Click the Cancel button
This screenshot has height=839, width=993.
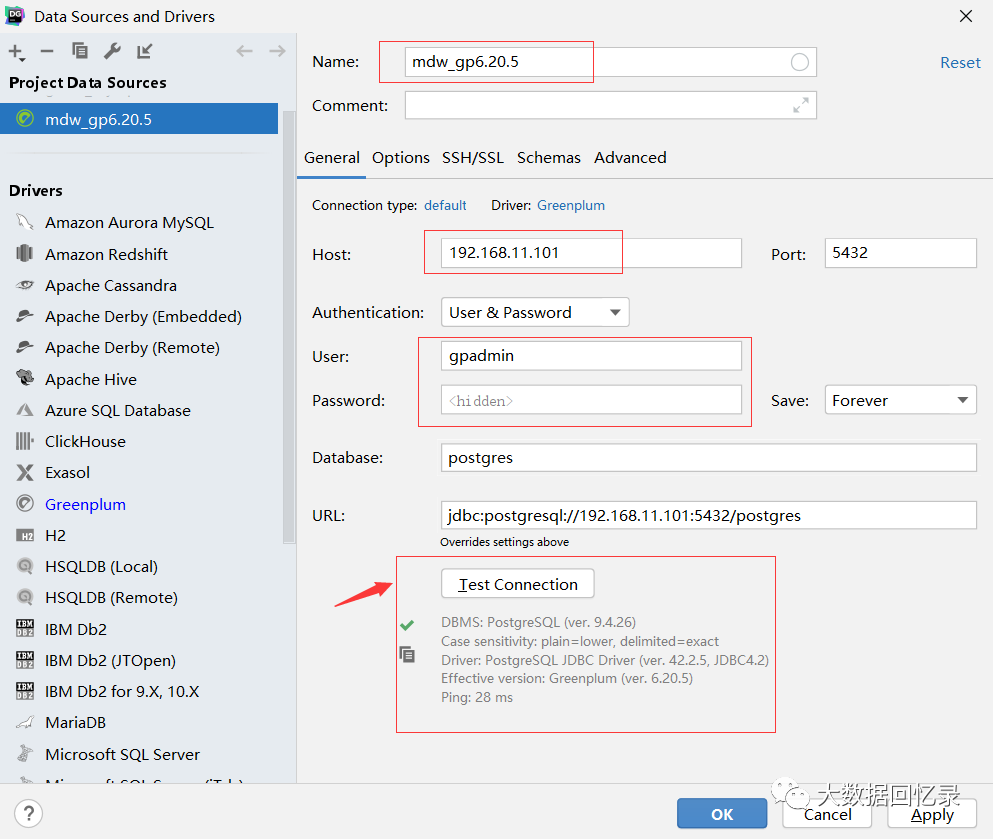(x=827, y=814)
